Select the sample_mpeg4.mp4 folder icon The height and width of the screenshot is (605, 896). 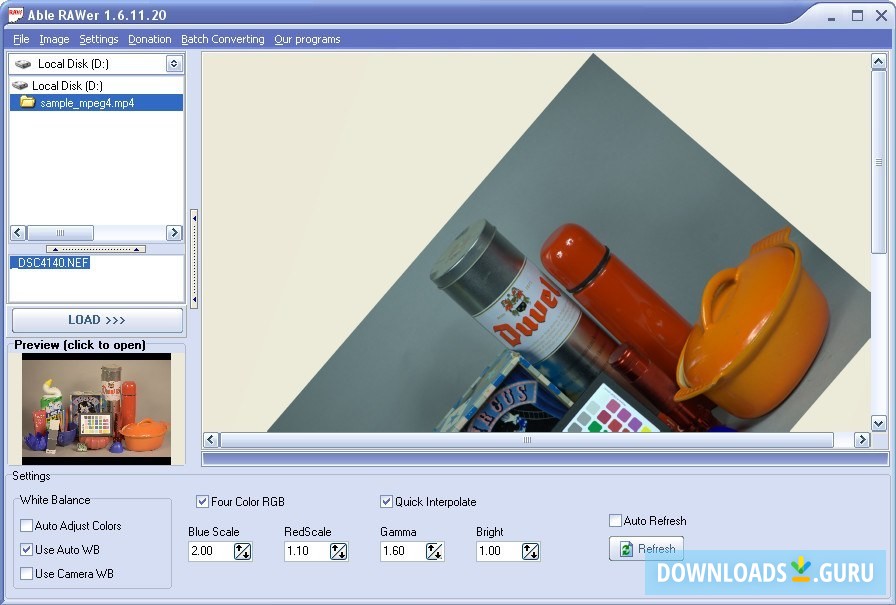[x=28, y=103]
